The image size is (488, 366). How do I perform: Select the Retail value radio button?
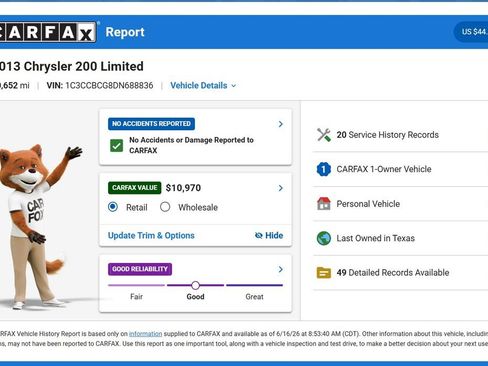pyautogui.click(x=113, y=207)
